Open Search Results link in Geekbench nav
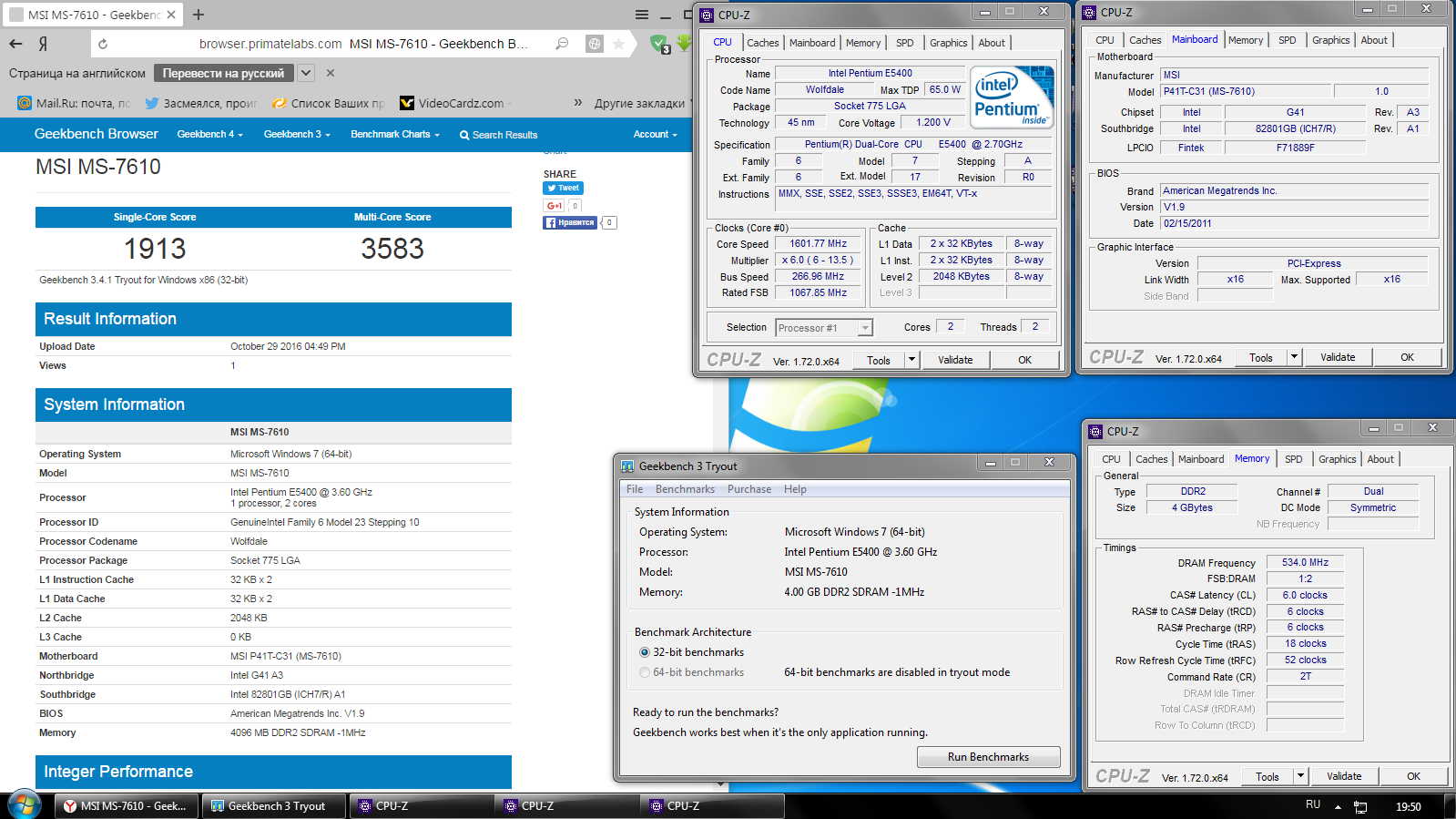Image resolution: width=1456 pixels, height=819 pixels. pyautogui.click(x=498, y=135)
